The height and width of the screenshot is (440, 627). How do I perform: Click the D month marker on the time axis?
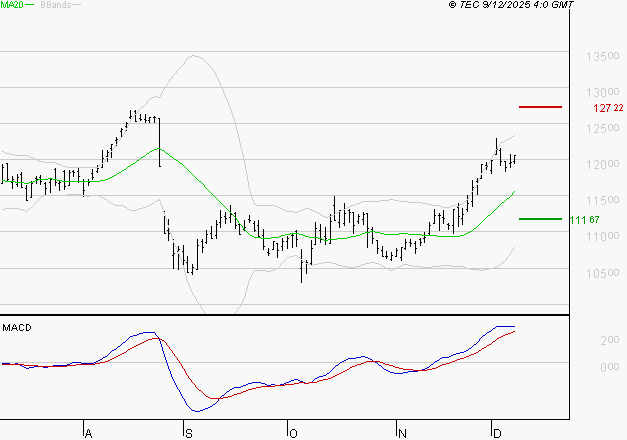coord(497,434)
